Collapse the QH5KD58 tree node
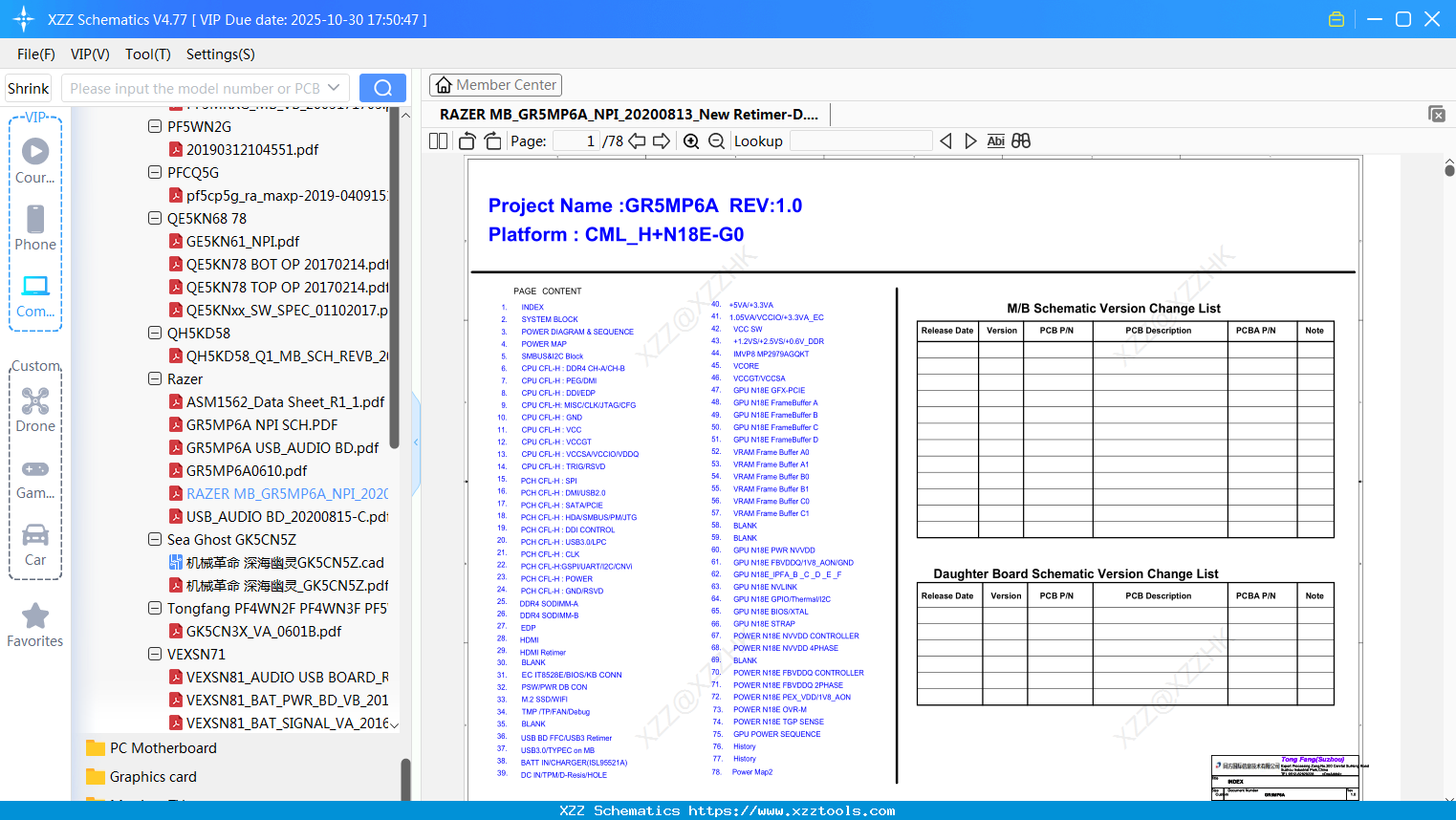Screen dimensions: 1456x820 (x=155, y=333)
